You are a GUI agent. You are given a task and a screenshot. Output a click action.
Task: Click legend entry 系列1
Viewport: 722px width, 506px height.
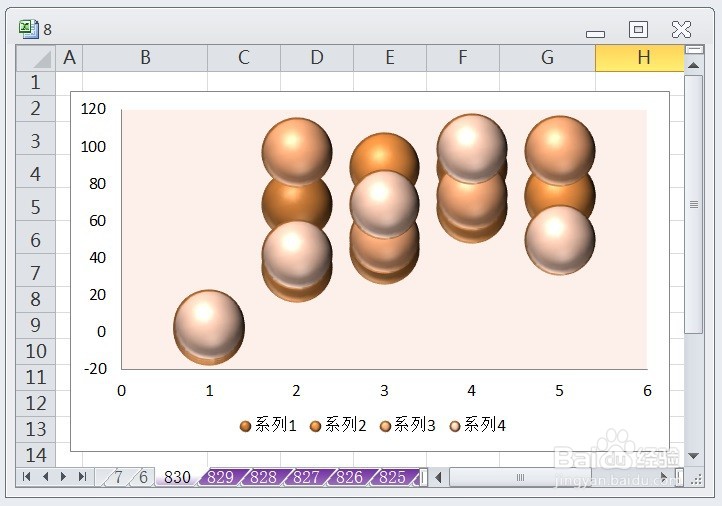pyautogui.click(x=268, y=425)
